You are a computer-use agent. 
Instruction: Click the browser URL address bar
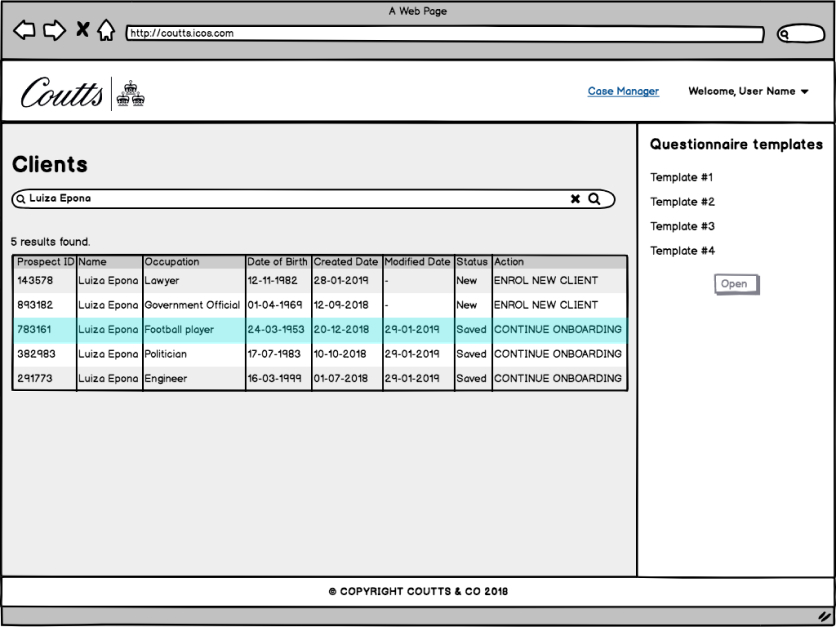point(440,34)
